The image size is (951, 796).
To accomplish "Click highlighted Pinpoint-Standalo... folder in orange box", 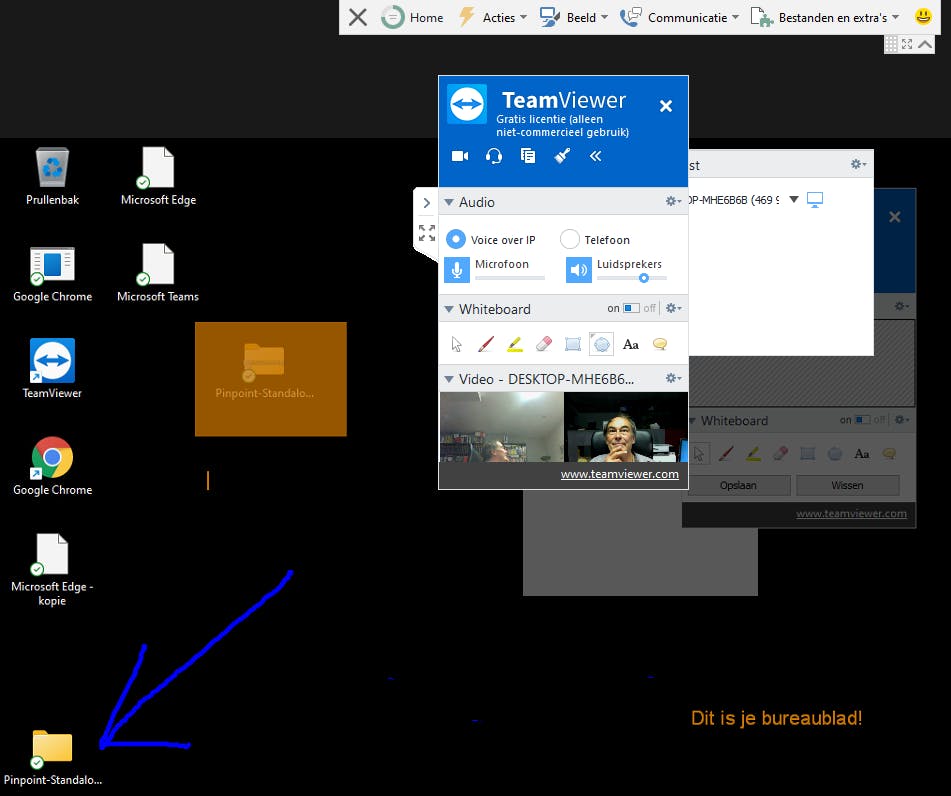I will (264, 371).
